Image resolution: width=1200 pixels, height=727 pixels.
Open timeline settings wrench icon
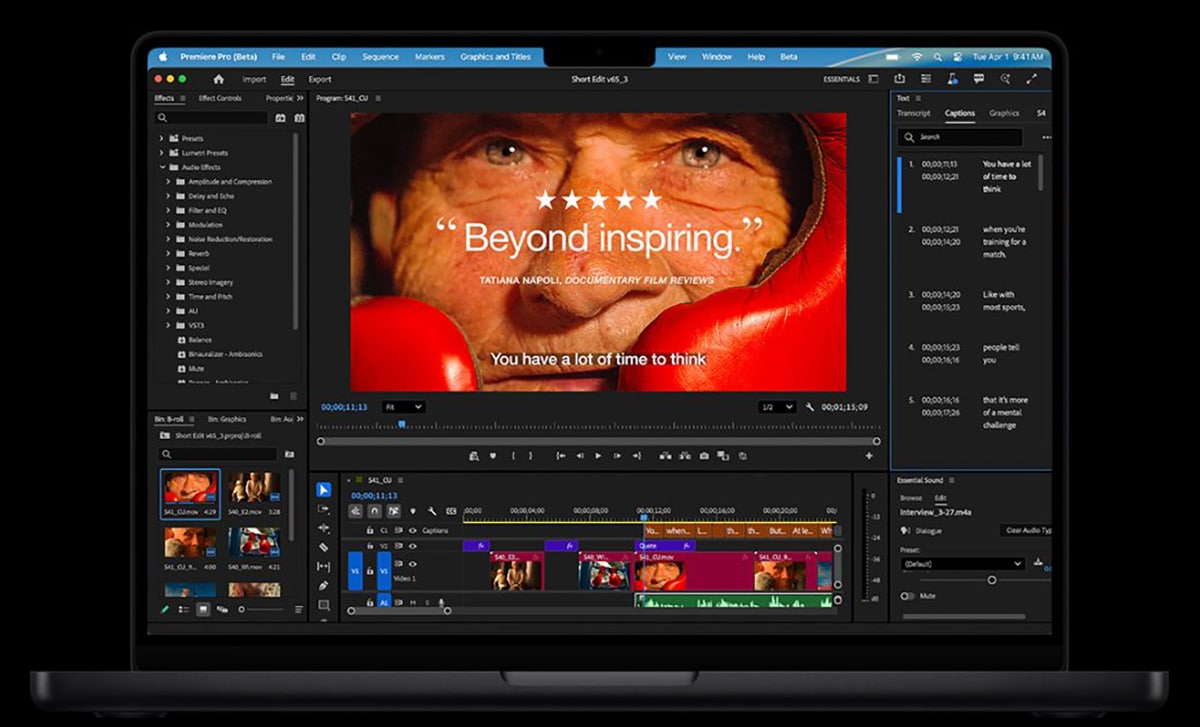pyautogui.click(x=432, y=511)
